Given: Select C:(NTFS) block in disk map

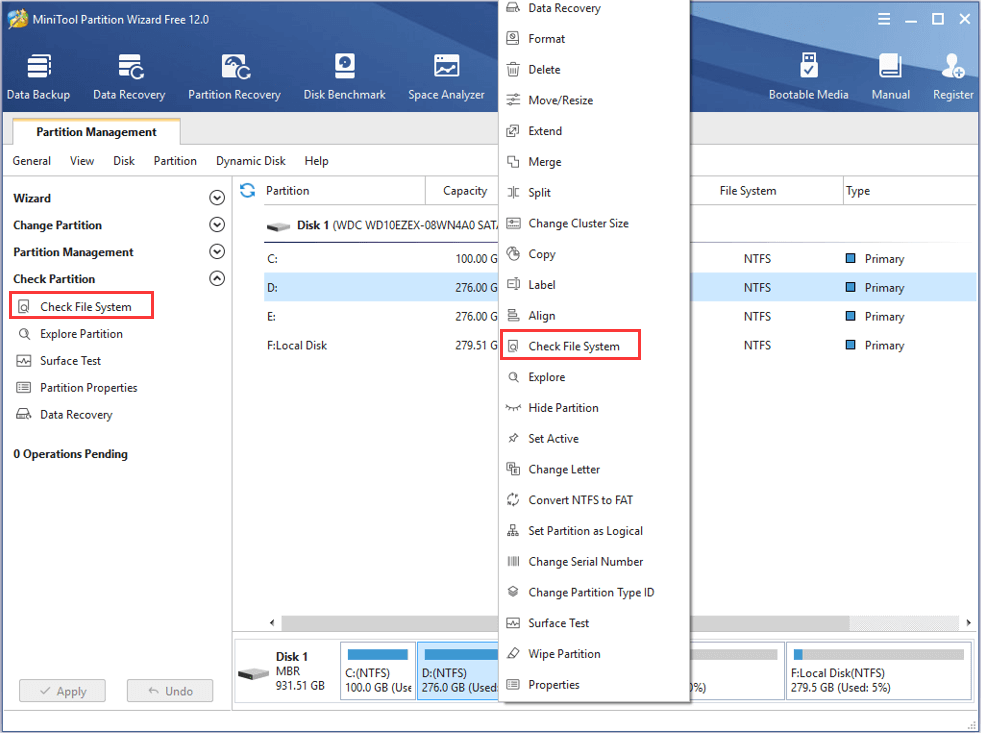Looking at the screenshot, I should pos(378,671).
